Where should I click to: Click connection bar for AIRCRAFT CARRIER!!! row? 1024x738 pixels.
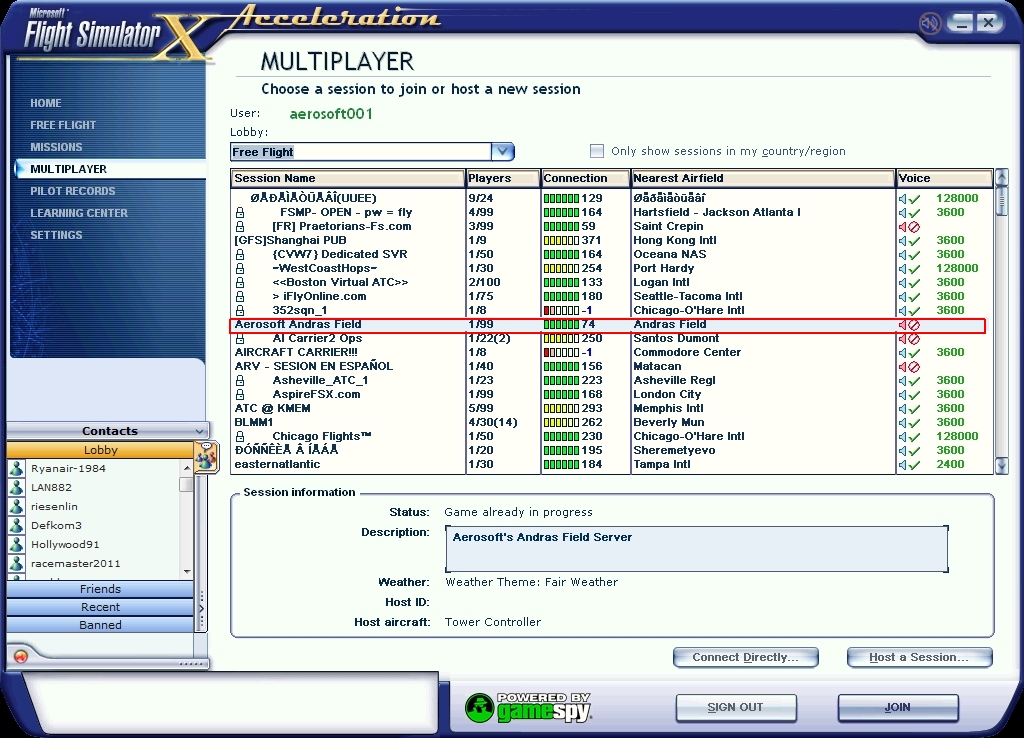561,353
